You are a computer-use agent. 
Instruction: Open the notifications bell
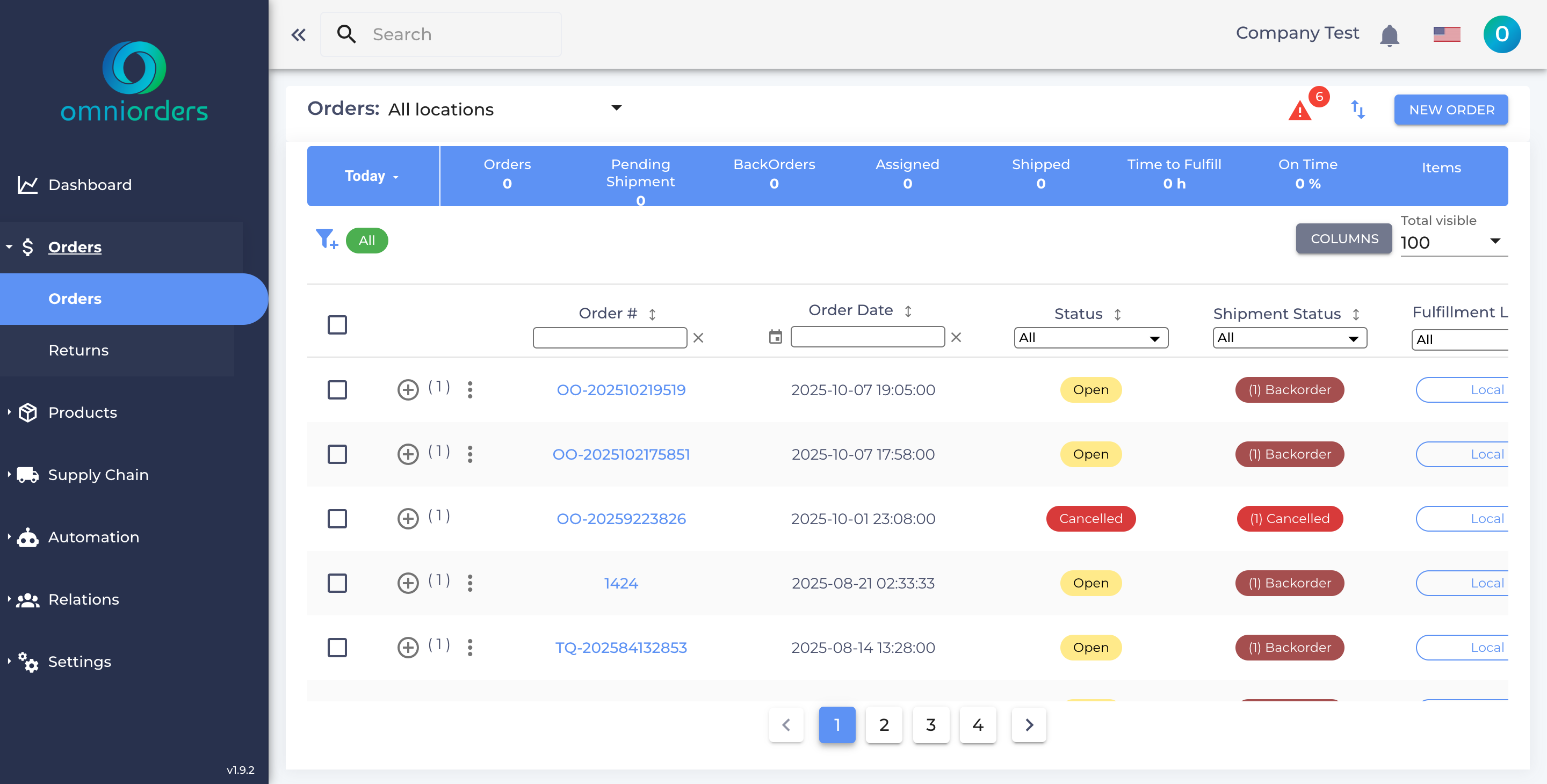[1390, 34]
